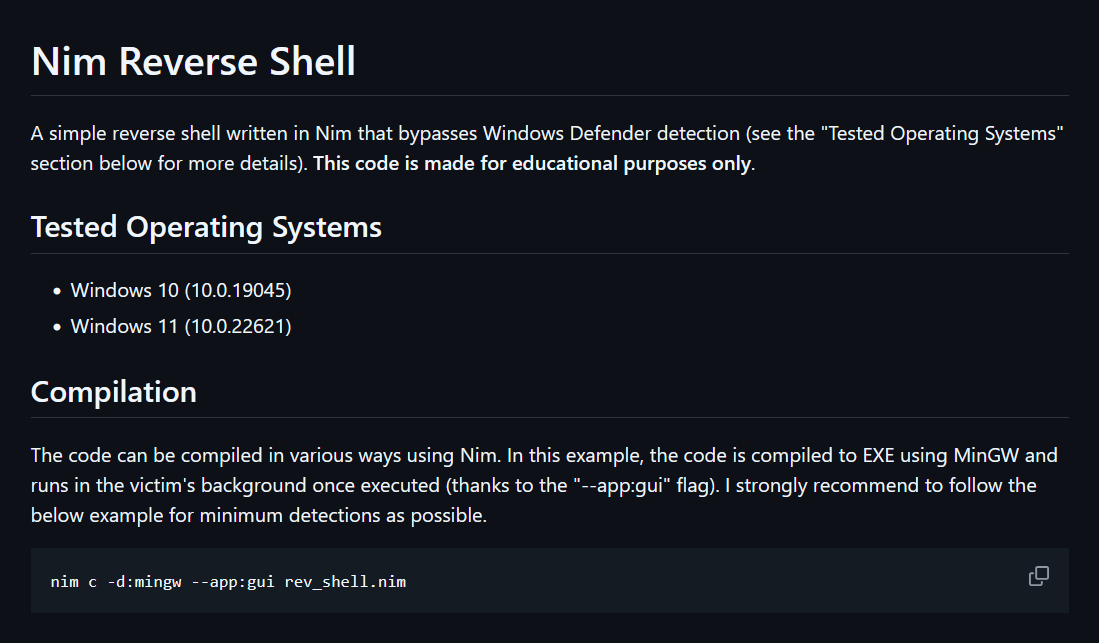The image size is (1099, 643).
Task: Click the --app:gui flag in the code block
Action: point(233,582)
